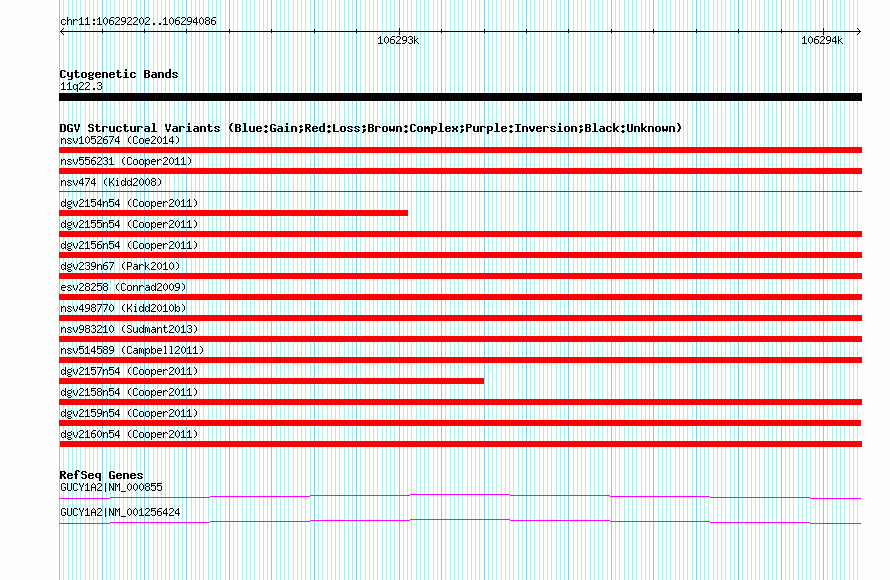Click the right arrow of the ruler
The height and width of the screenshot is (580, 890).
(858, 31)
